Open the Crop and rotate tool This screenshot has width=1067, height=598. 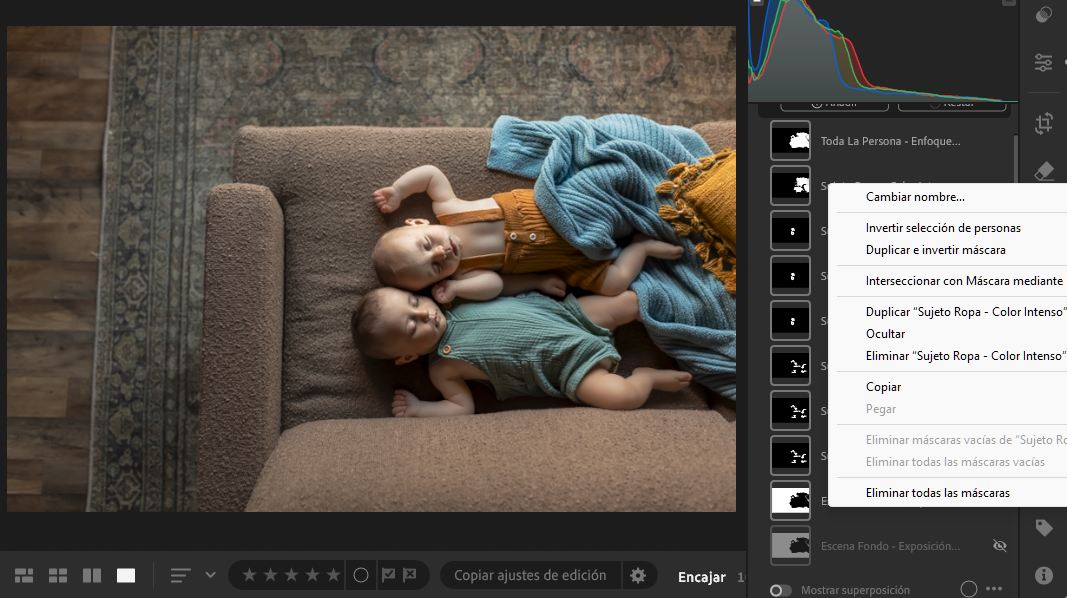pyautogui.click(x=1044, y=123)
